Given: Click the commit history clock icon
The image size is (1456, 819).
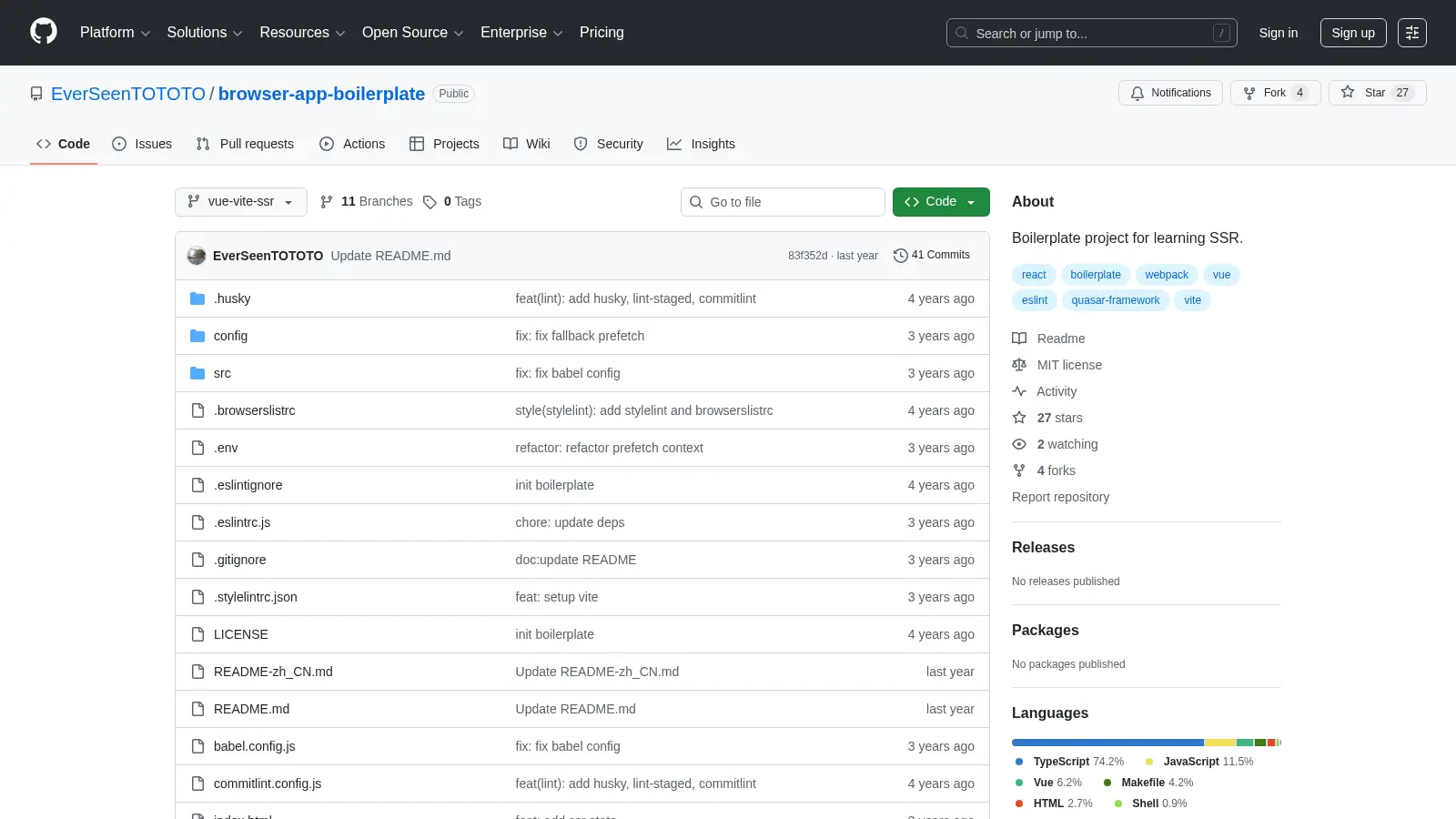Looking at the screenshot, I should (x=901, y=256).
